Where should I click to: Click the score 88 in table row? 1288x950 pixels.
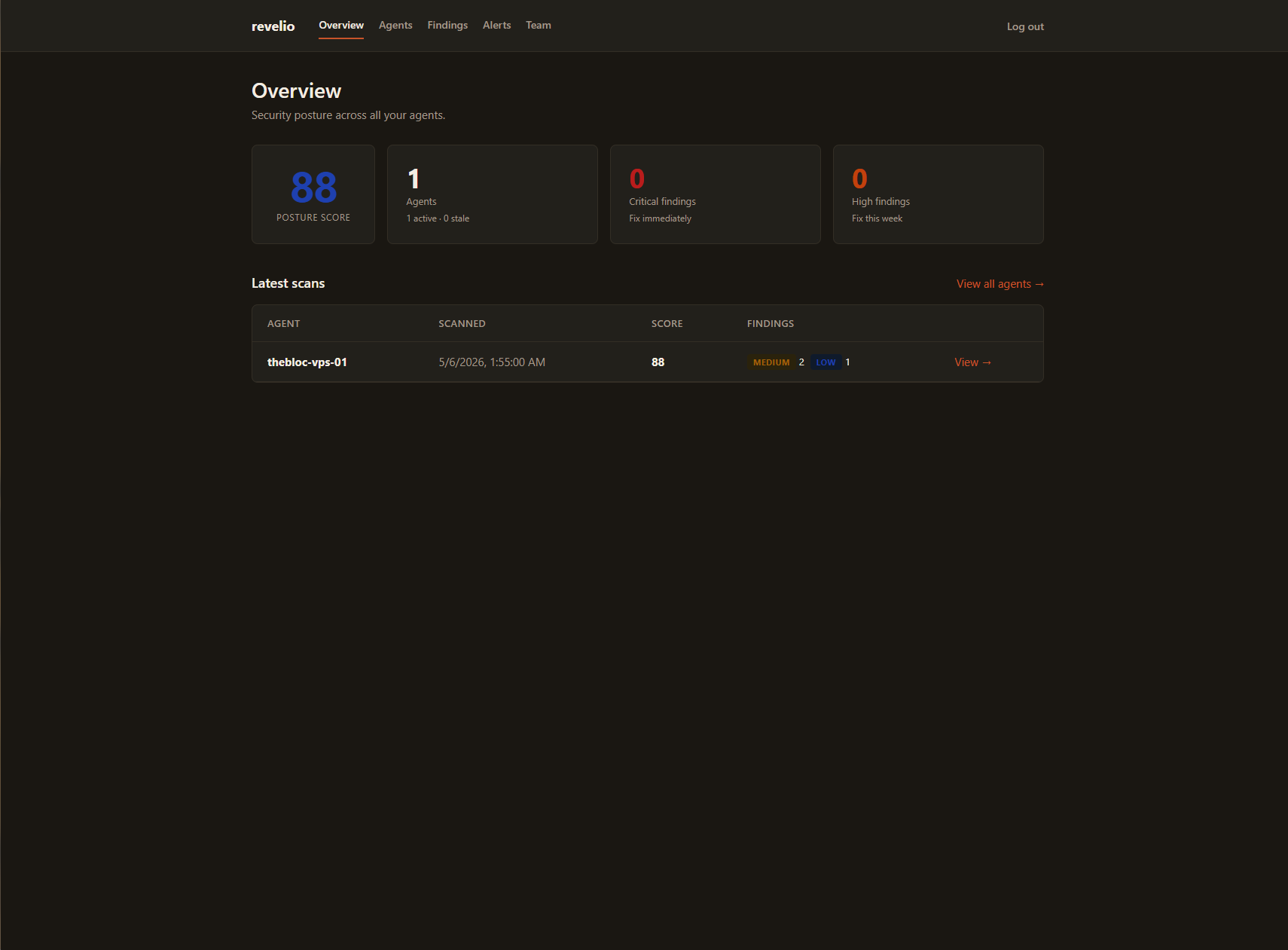click(658, 362)
